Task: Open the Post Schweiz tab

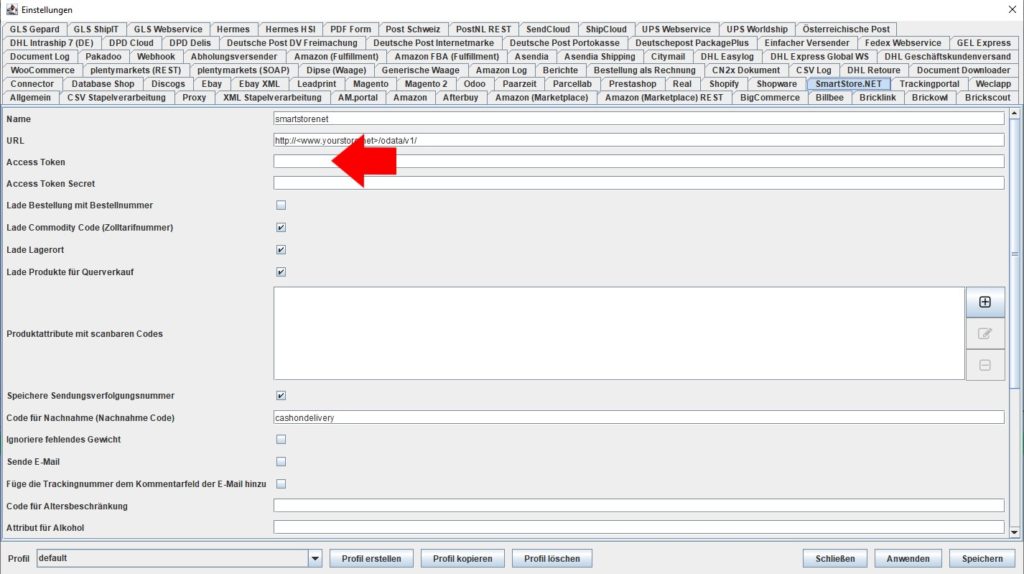Action: coord(412,29)
